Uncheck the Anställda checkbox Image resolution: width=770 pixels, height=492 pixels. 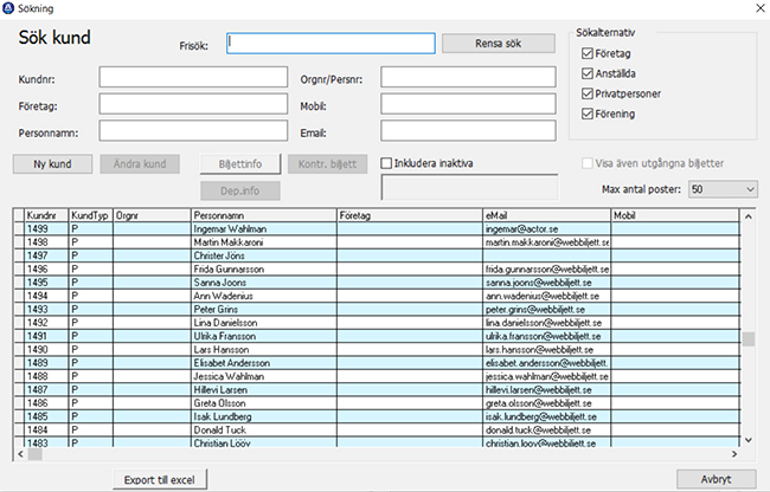(x=587, y=74)
